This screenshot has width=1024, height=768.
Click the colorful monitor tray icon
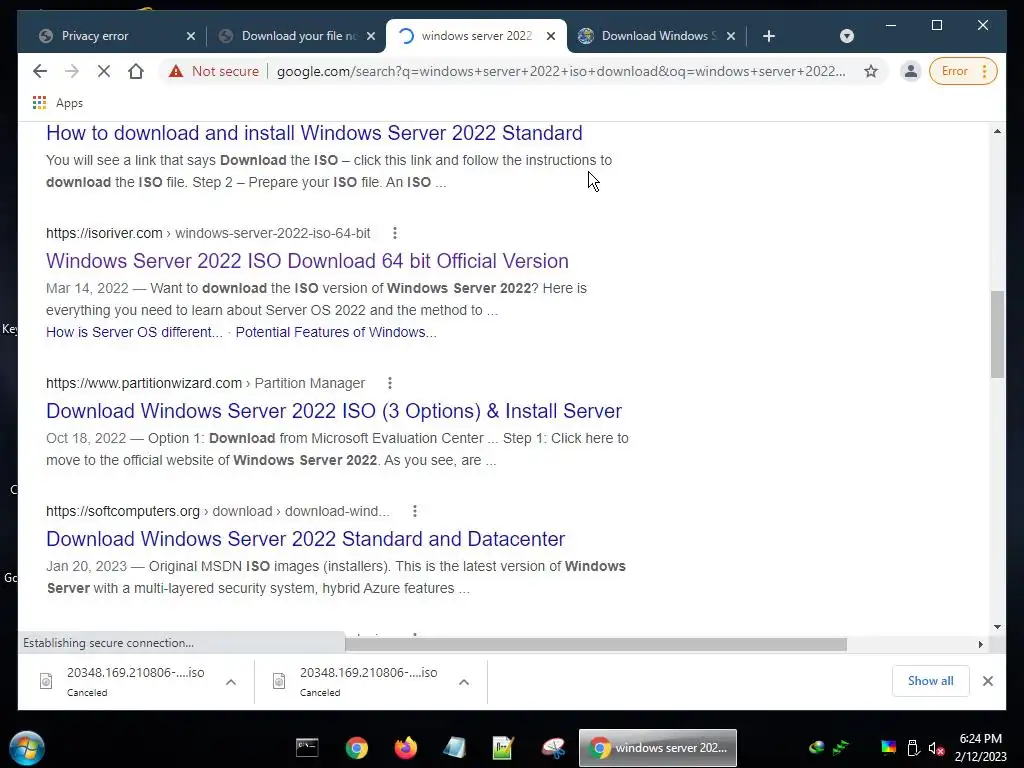[889, 748]
